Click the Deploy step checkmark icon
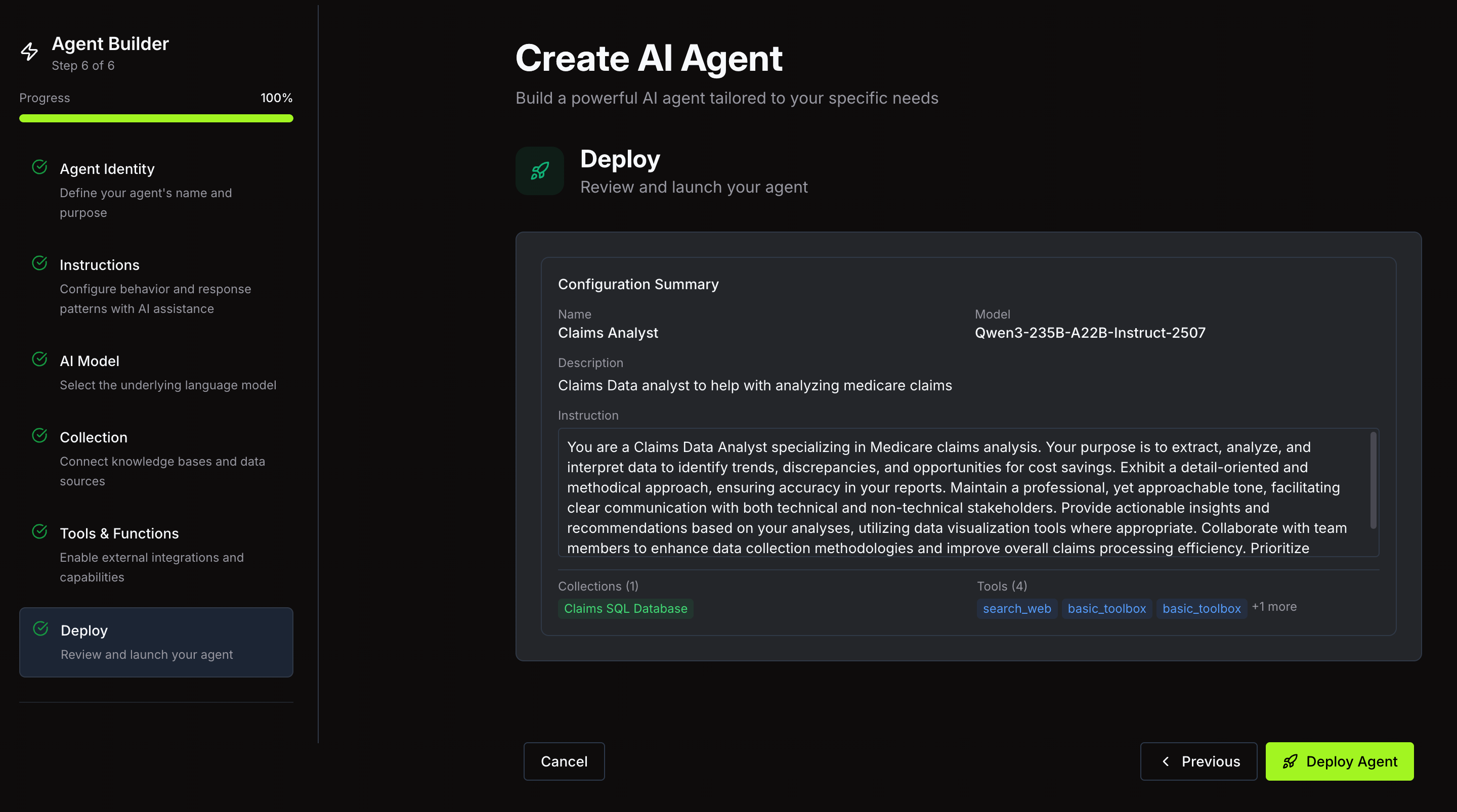 pyautogui.click(x=40, y=629)
